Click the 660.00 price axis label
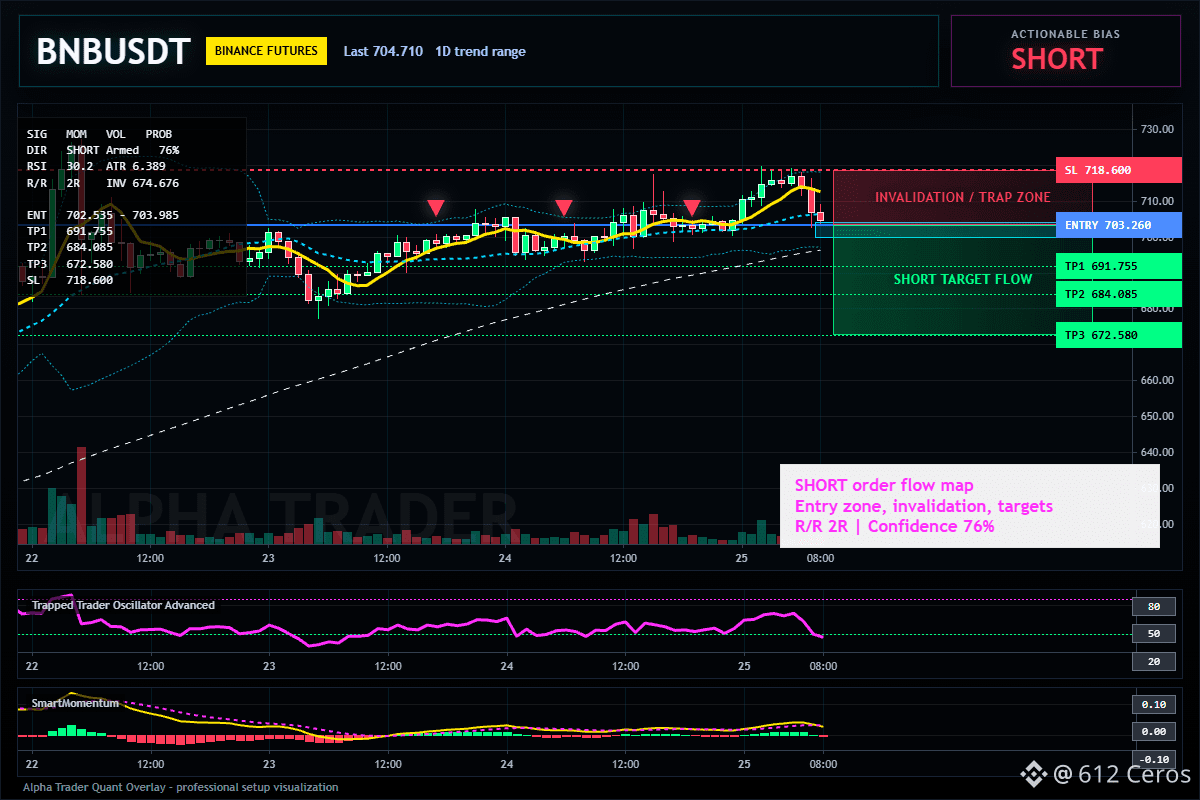 click(x=1156, y=380)
